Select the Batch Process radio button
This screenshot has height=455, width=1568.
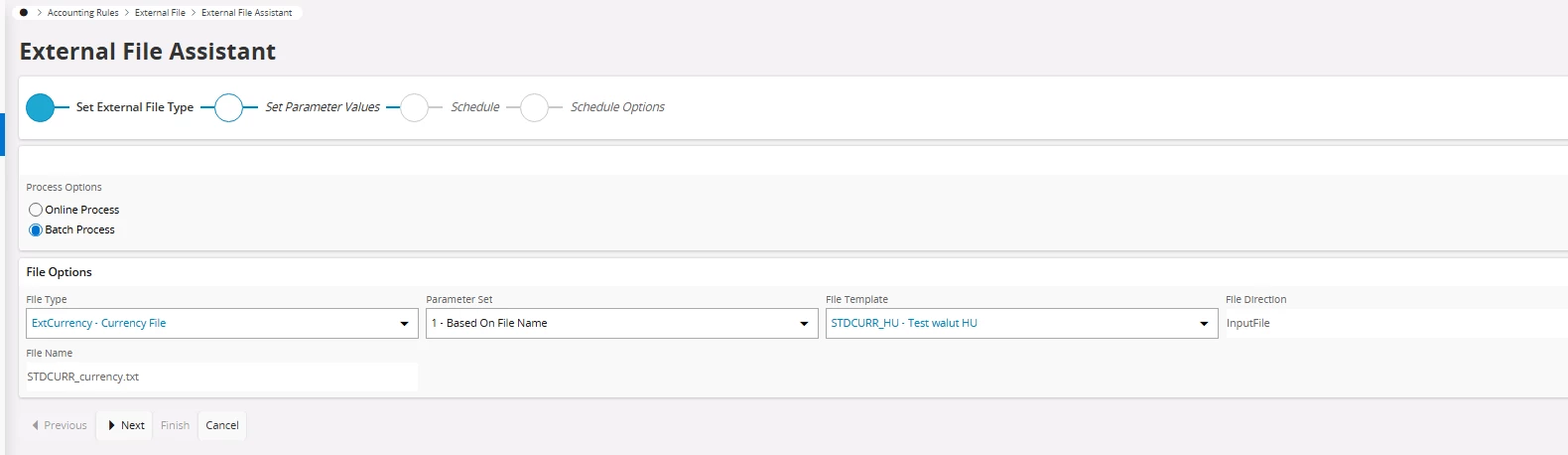coord(36,229)
